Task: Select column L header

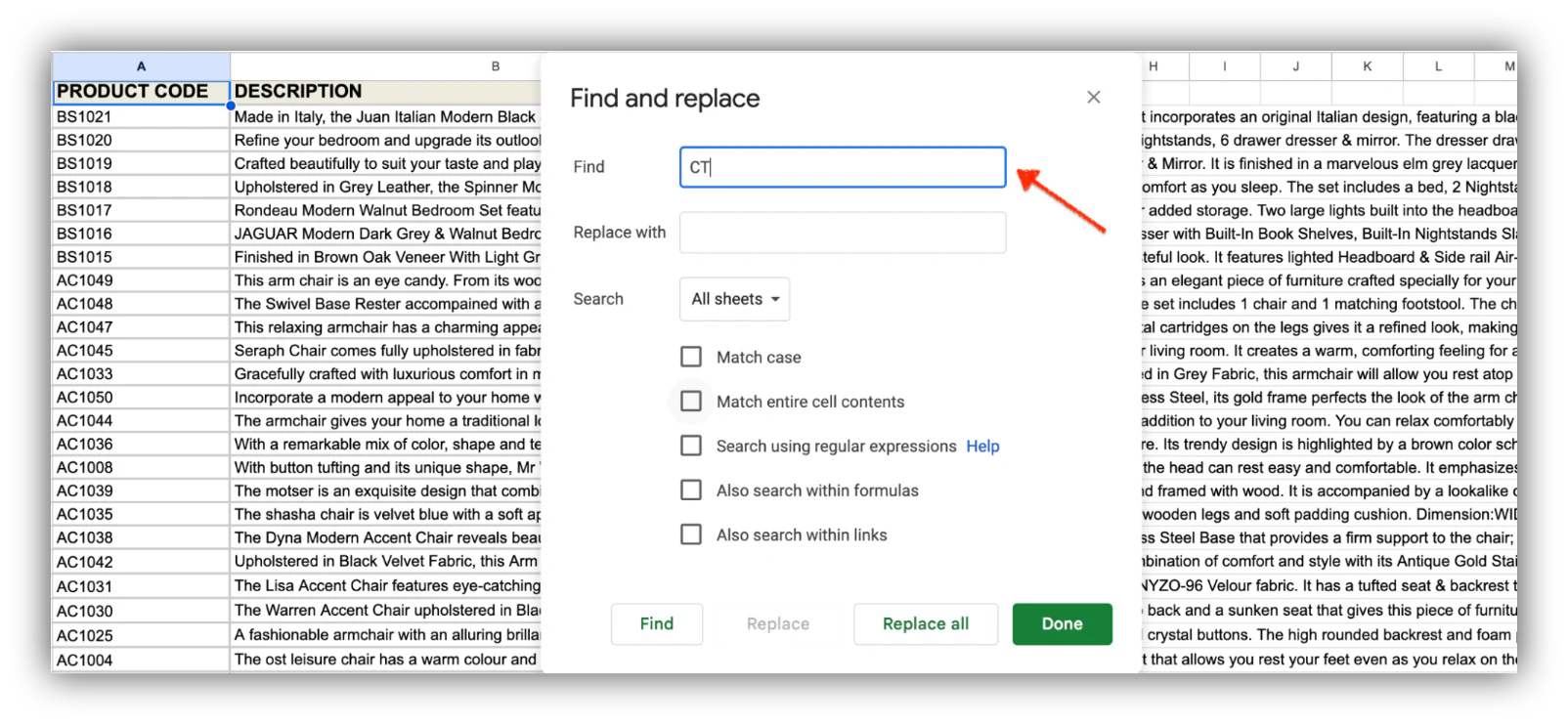Action: [x=1439, y=65]
